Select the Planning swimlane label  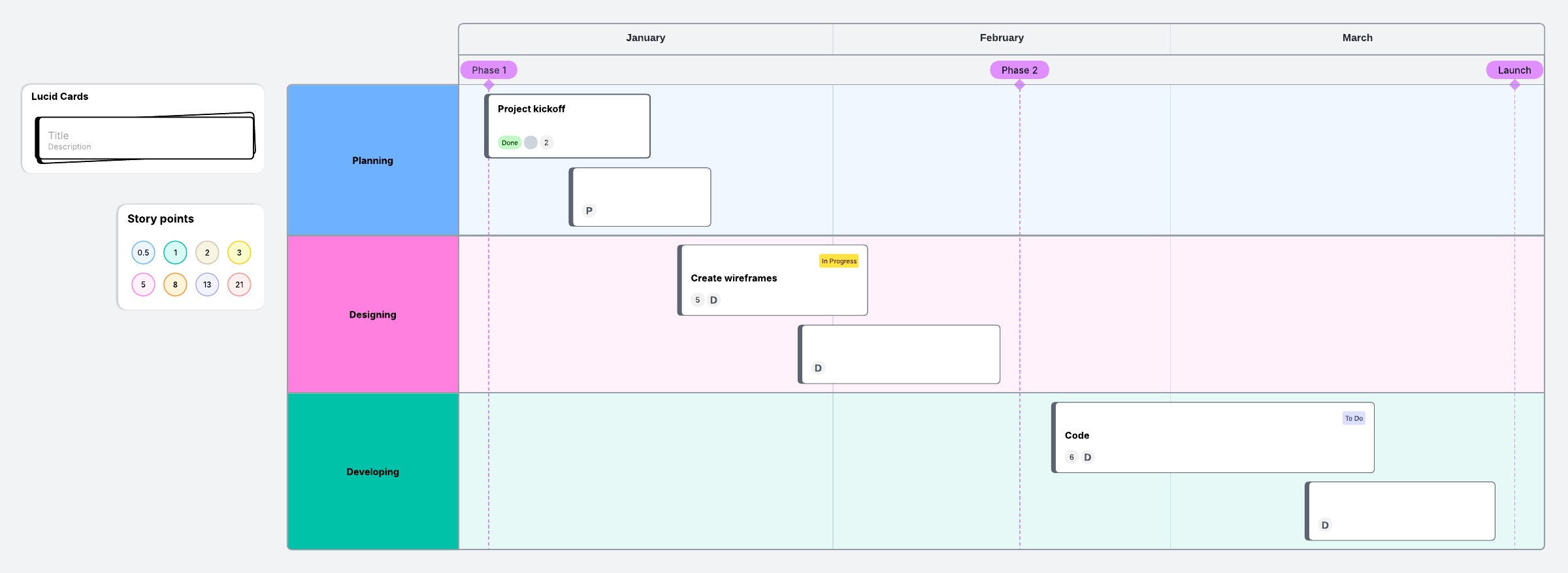click(x=373, y=160)
